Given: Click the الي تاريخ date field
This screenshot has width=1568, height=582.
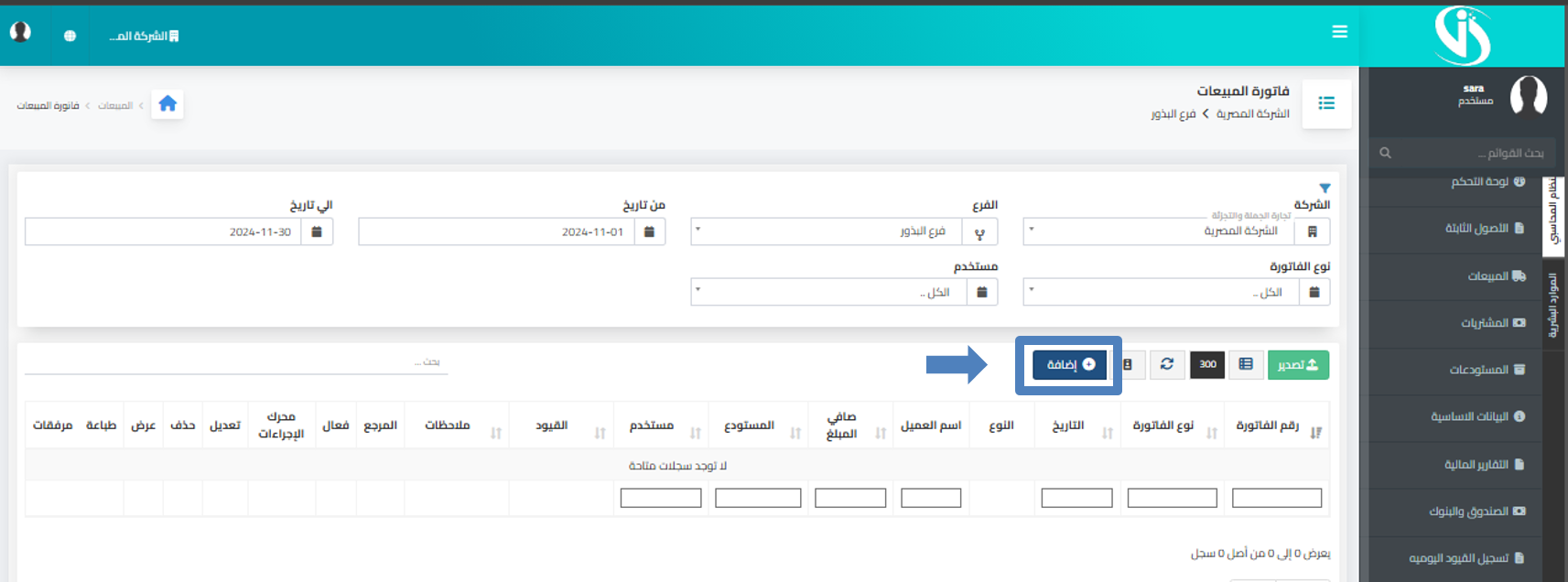Looking at the screenshot, I should click(163, 232).
